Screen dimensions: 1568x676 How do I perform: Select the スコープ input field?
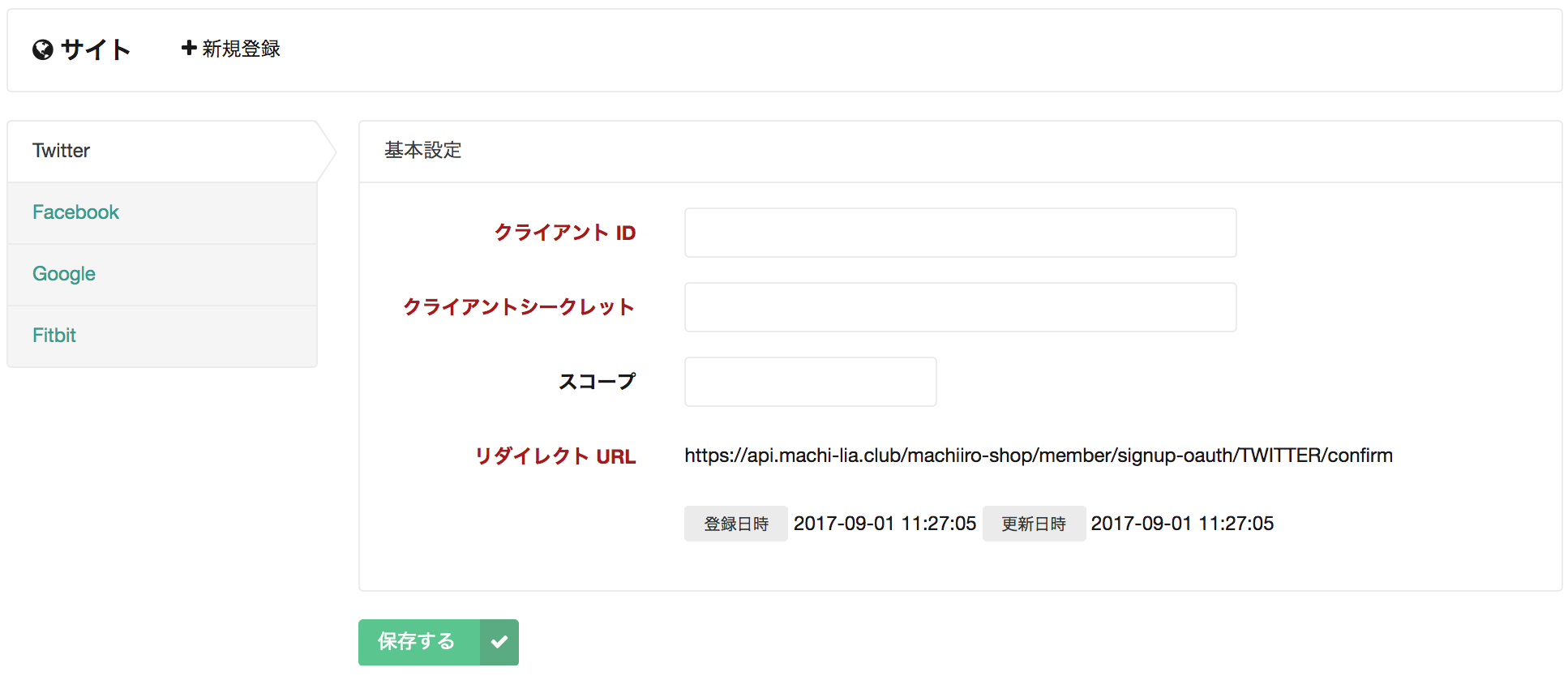(x=811, y=382)
